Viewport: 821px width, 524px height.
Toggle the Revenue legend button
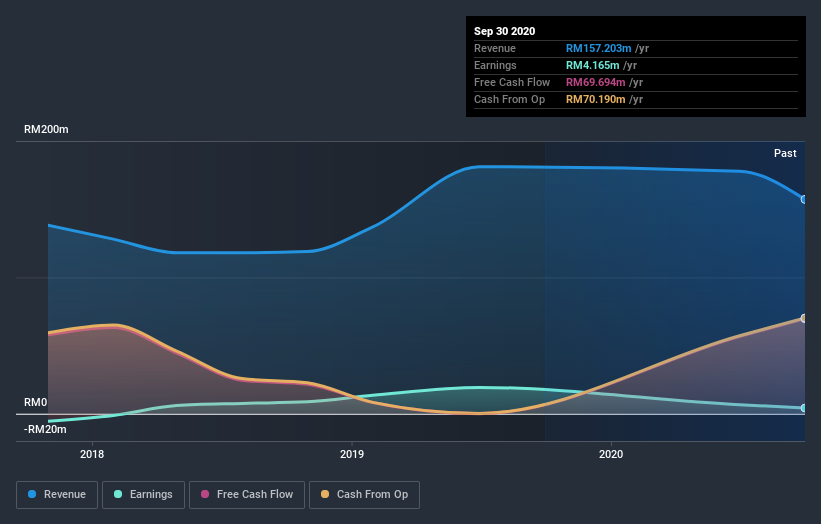(57, 495)
